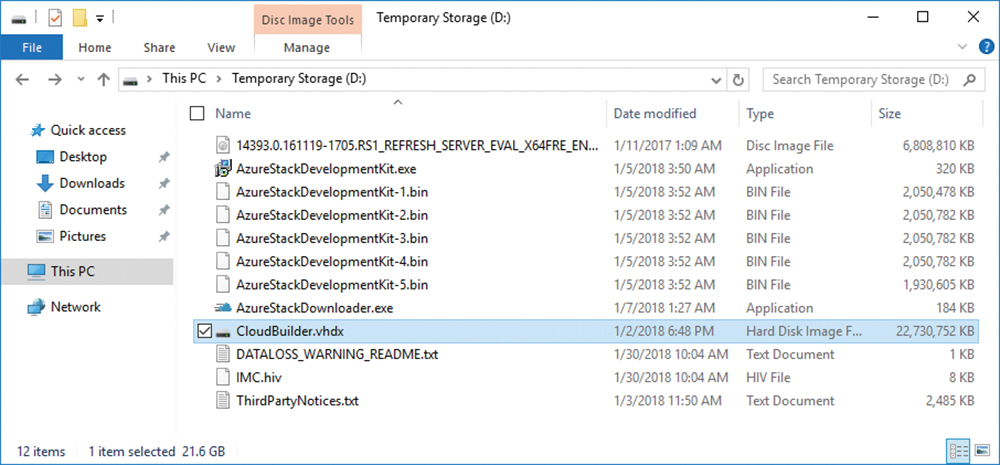Go up one level with the Up arrow
The height and width of the screenshot is (465, 1000).
pyautogui.click(x=103, y=79)
